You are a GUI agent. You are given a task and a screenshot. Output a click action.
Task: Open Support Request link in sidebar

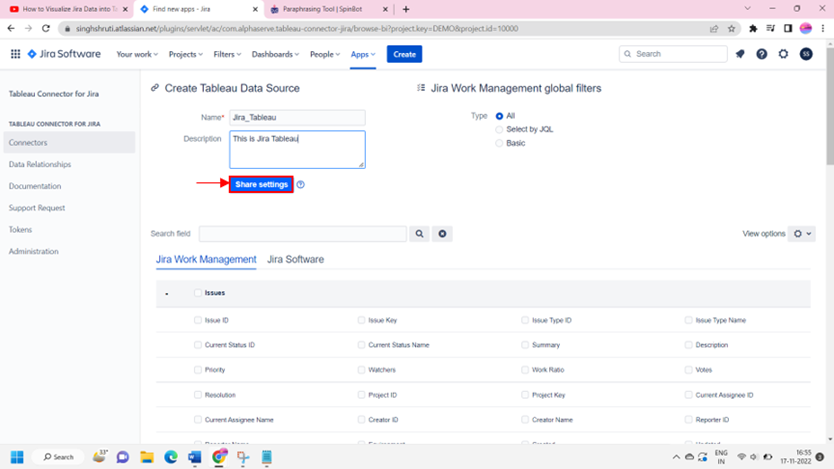coord(37,208)
